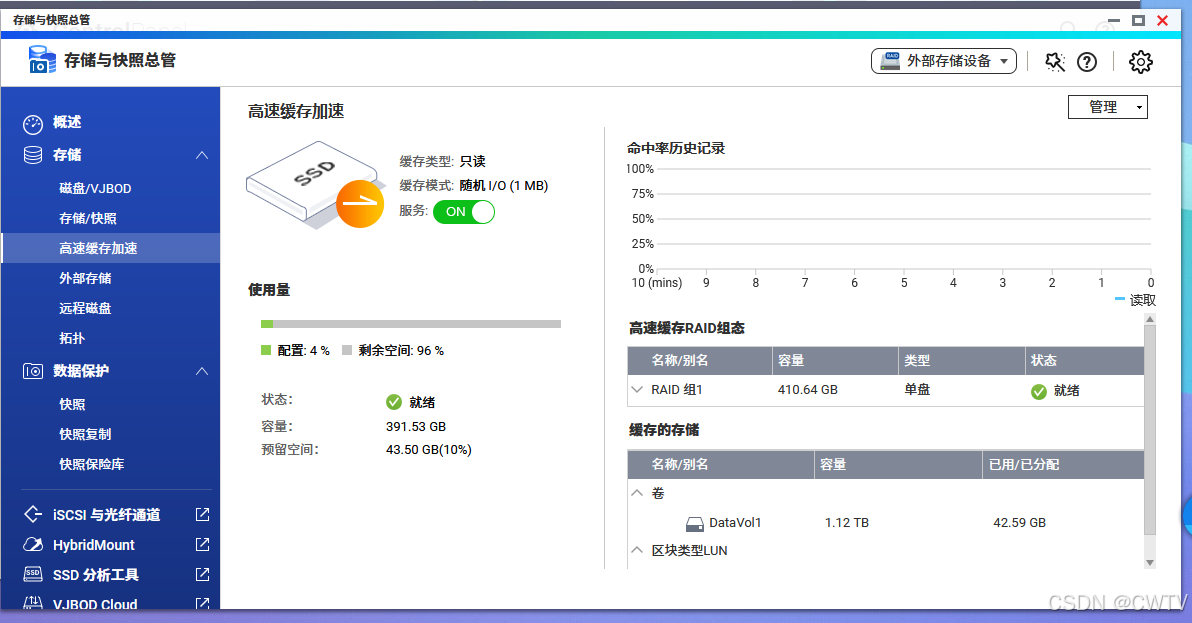Click the 410.64 GB capacity cell
Image resolution: width=1192 pixels, height=623 pixels.
[x=807, y=390]
